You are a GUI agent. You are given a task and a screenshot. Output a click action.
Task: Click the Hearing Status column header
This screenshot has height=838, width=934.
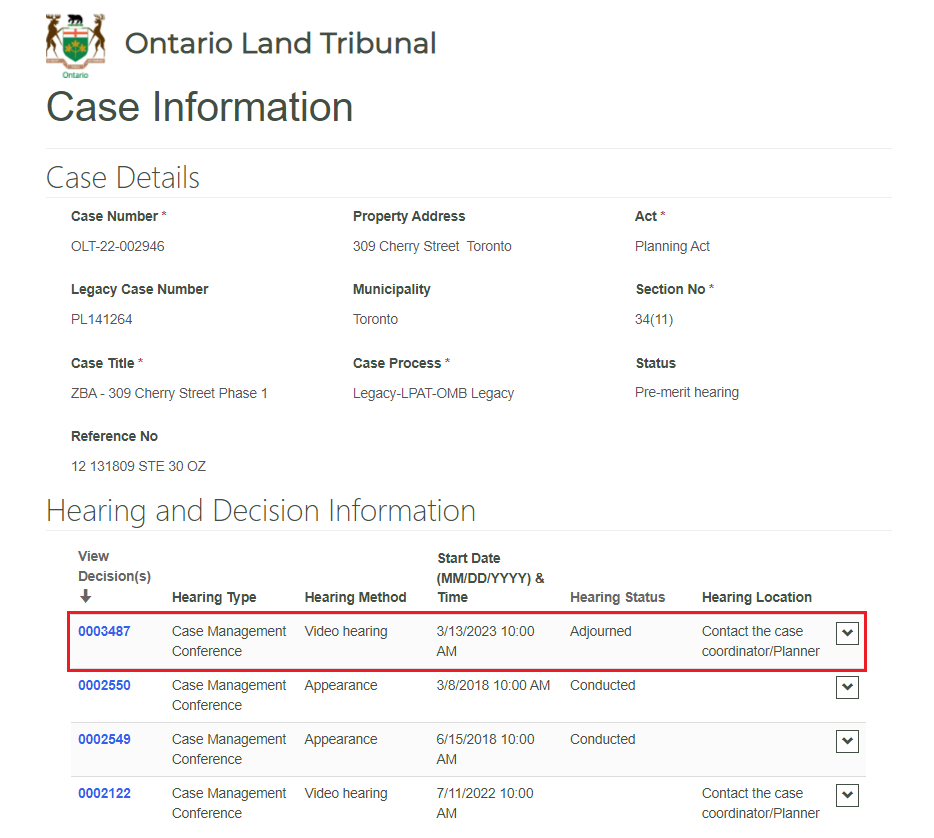point(617,597)
